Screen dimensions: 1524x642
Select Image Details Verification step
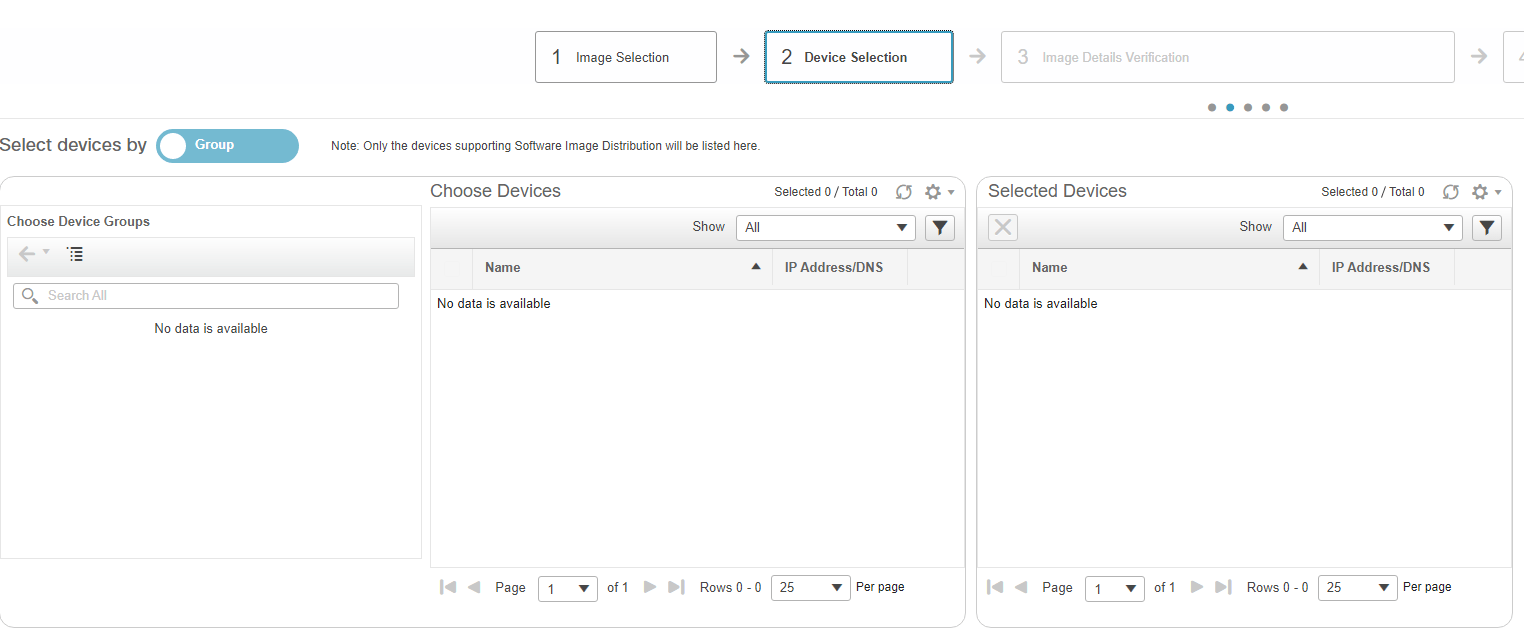(x=1227, y=57)
